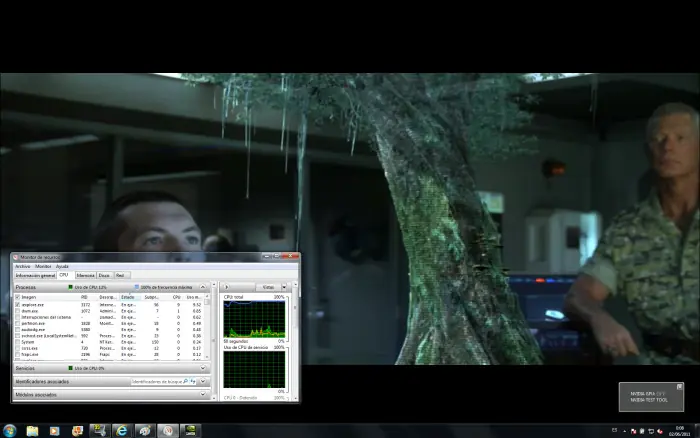Select the CPU tab
The width and height of the screenshot is (700, 438).
coord(64,275)
